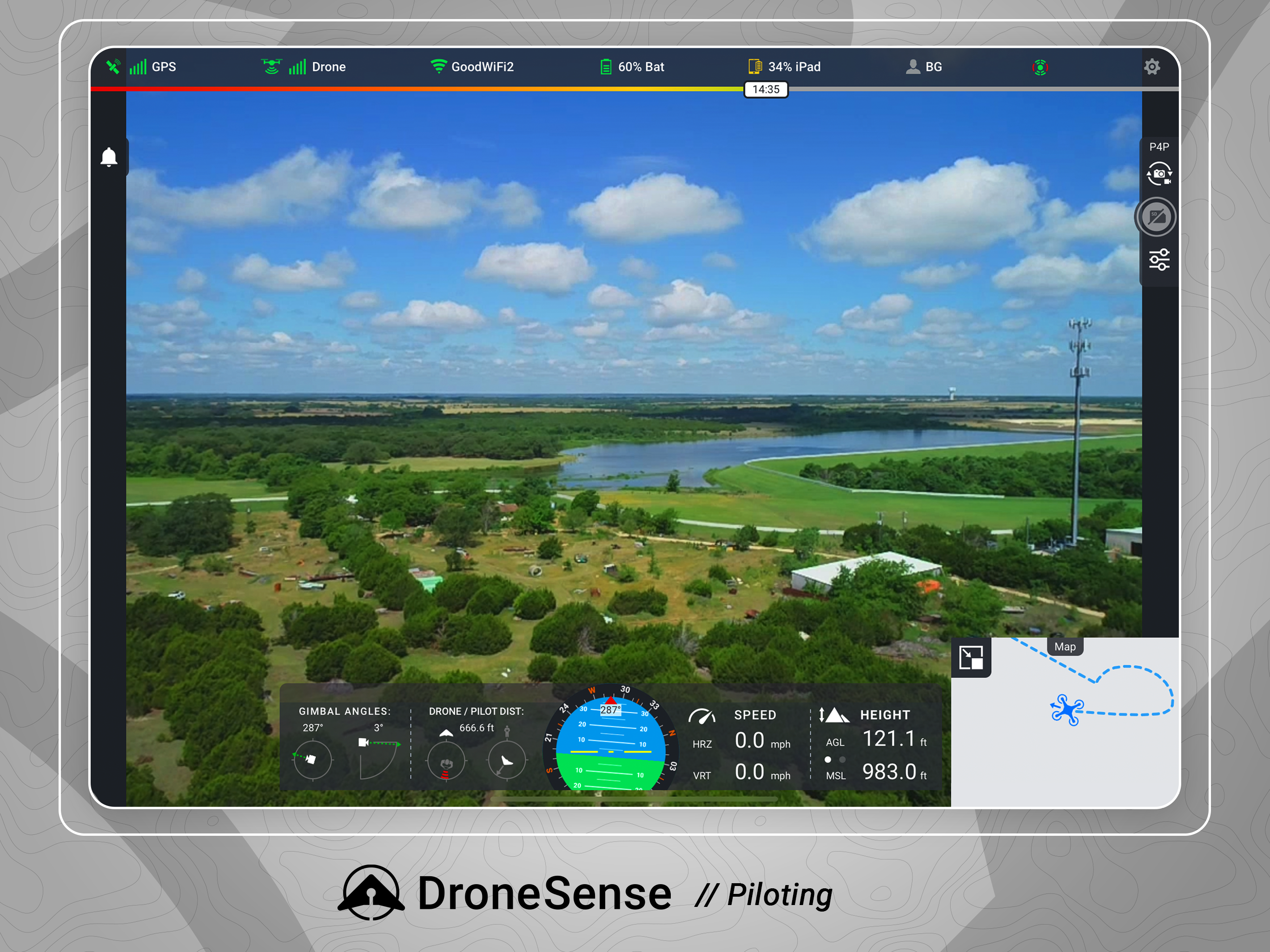1270x952 pixels.
Task: Open the notifications bell
Action: [108, 157]
